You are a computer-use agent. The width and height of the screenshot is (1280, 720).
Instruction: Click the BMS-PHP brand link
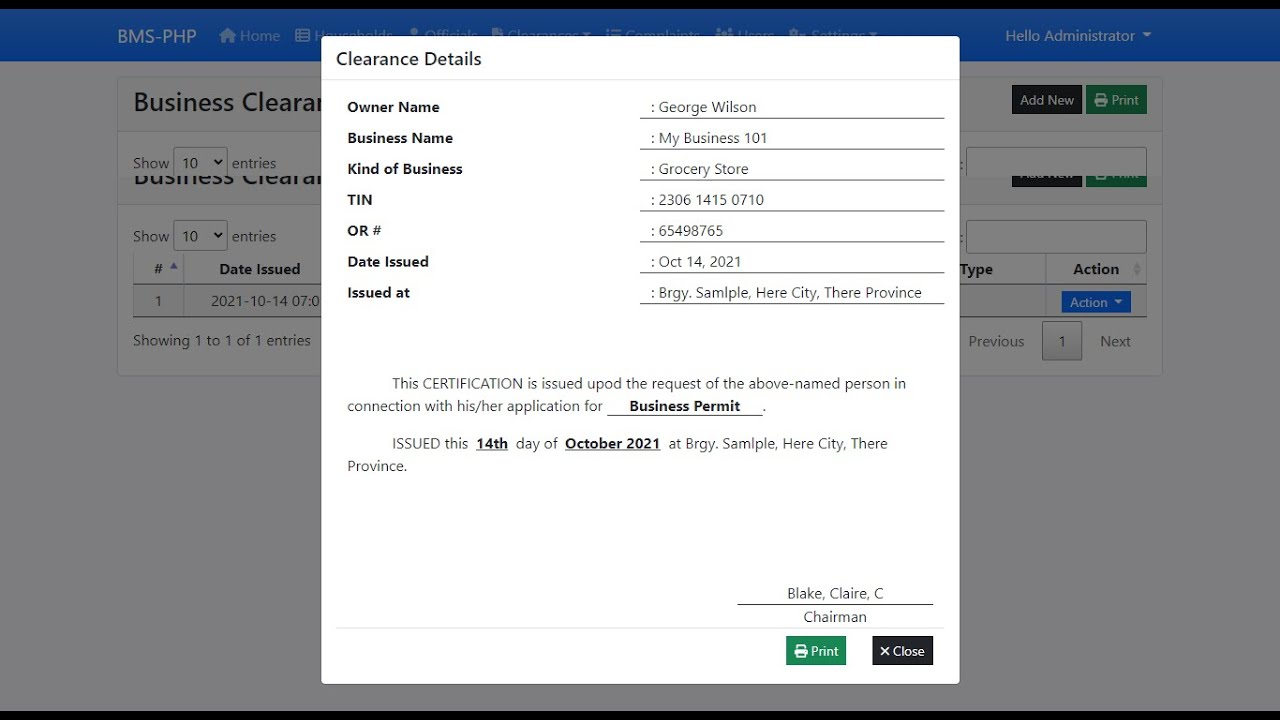[157, 36]
